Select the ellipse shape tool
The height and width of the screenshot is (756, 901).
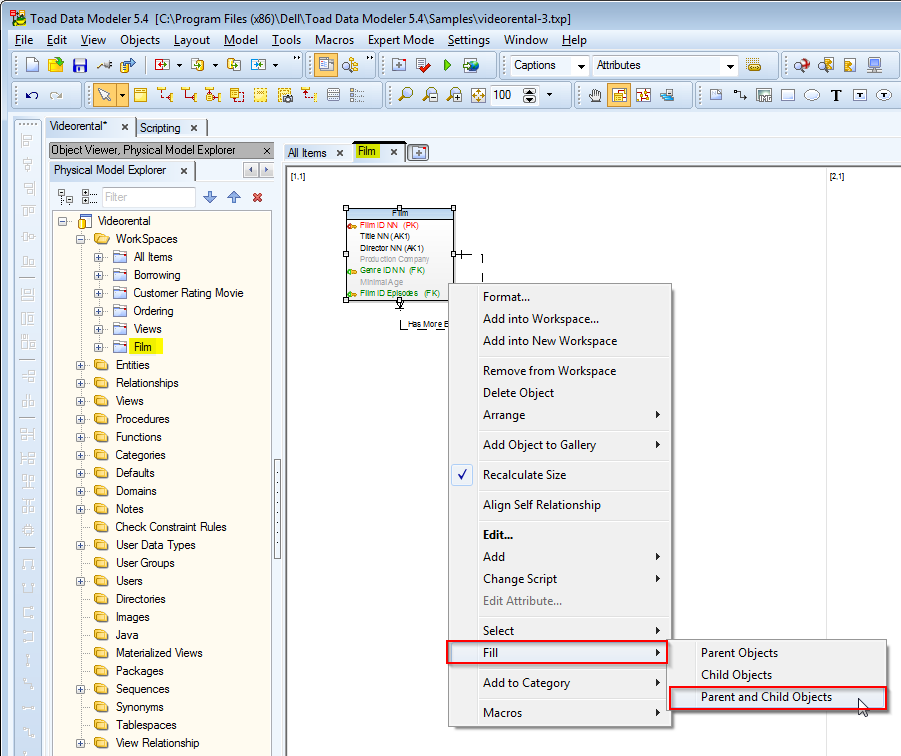pos(811,95)
